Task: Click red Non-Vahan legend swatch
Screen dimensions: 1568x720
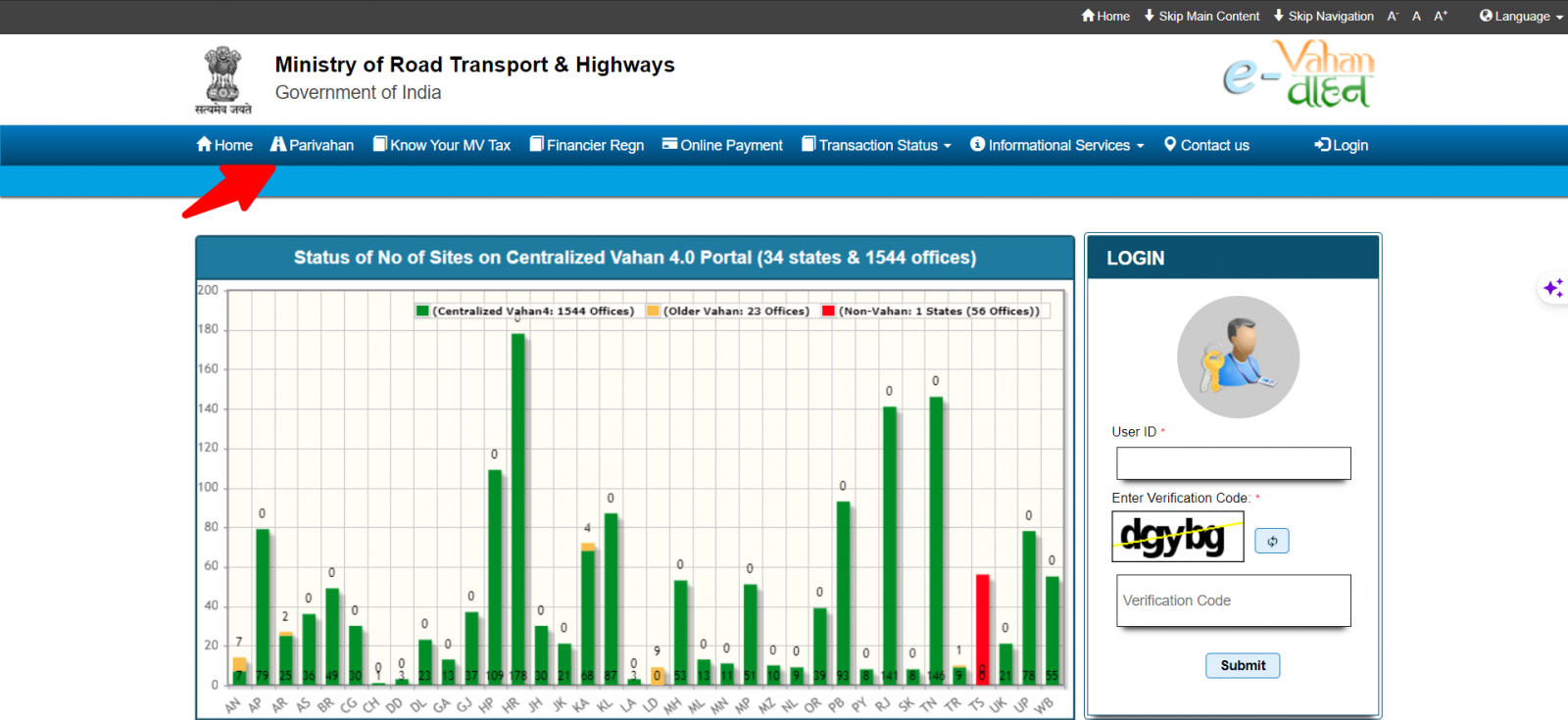Action: (x=828, y=311)
